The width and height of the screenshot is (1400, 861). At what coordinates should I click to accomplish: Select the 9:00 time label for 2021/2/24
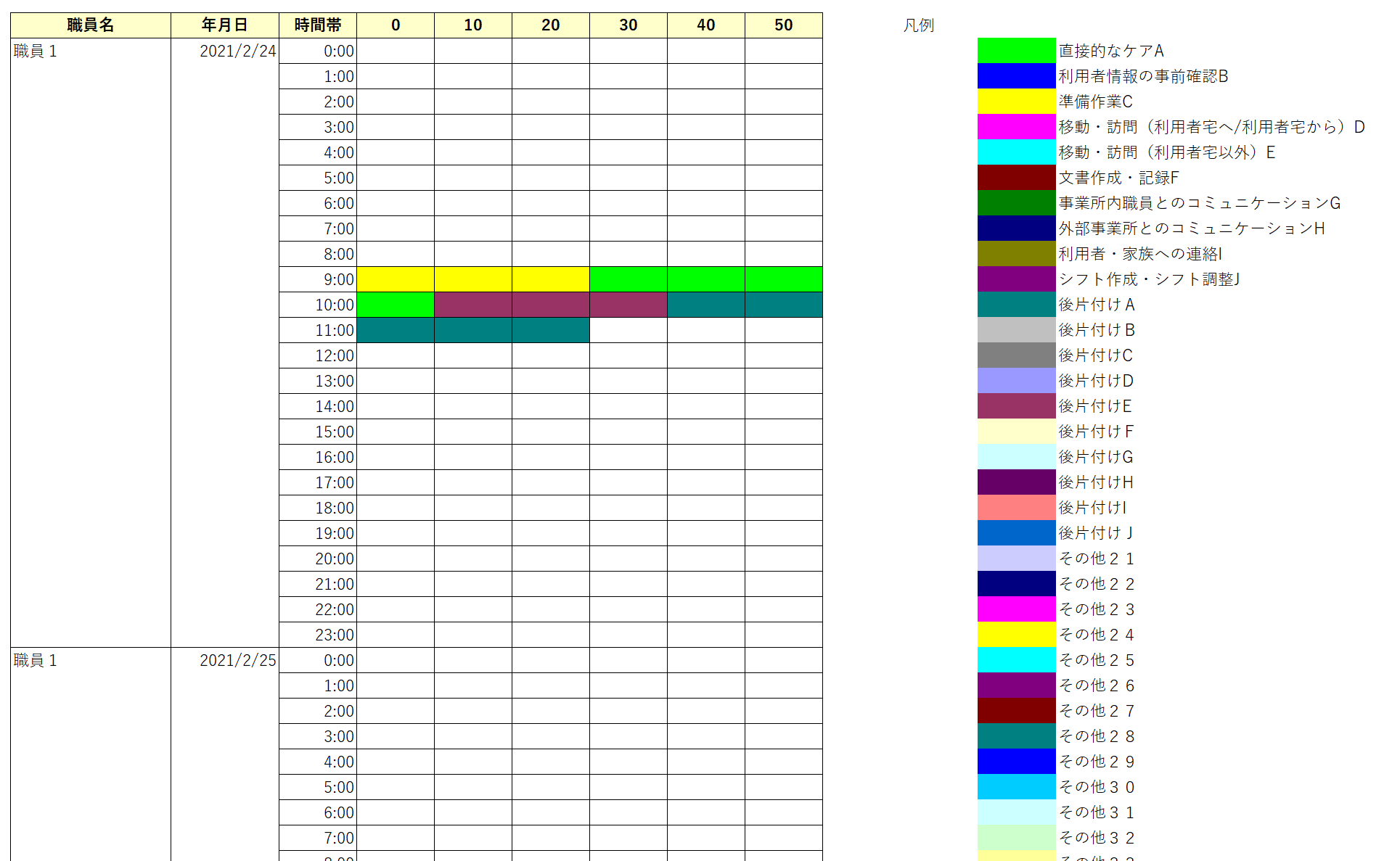pos(318,279)
